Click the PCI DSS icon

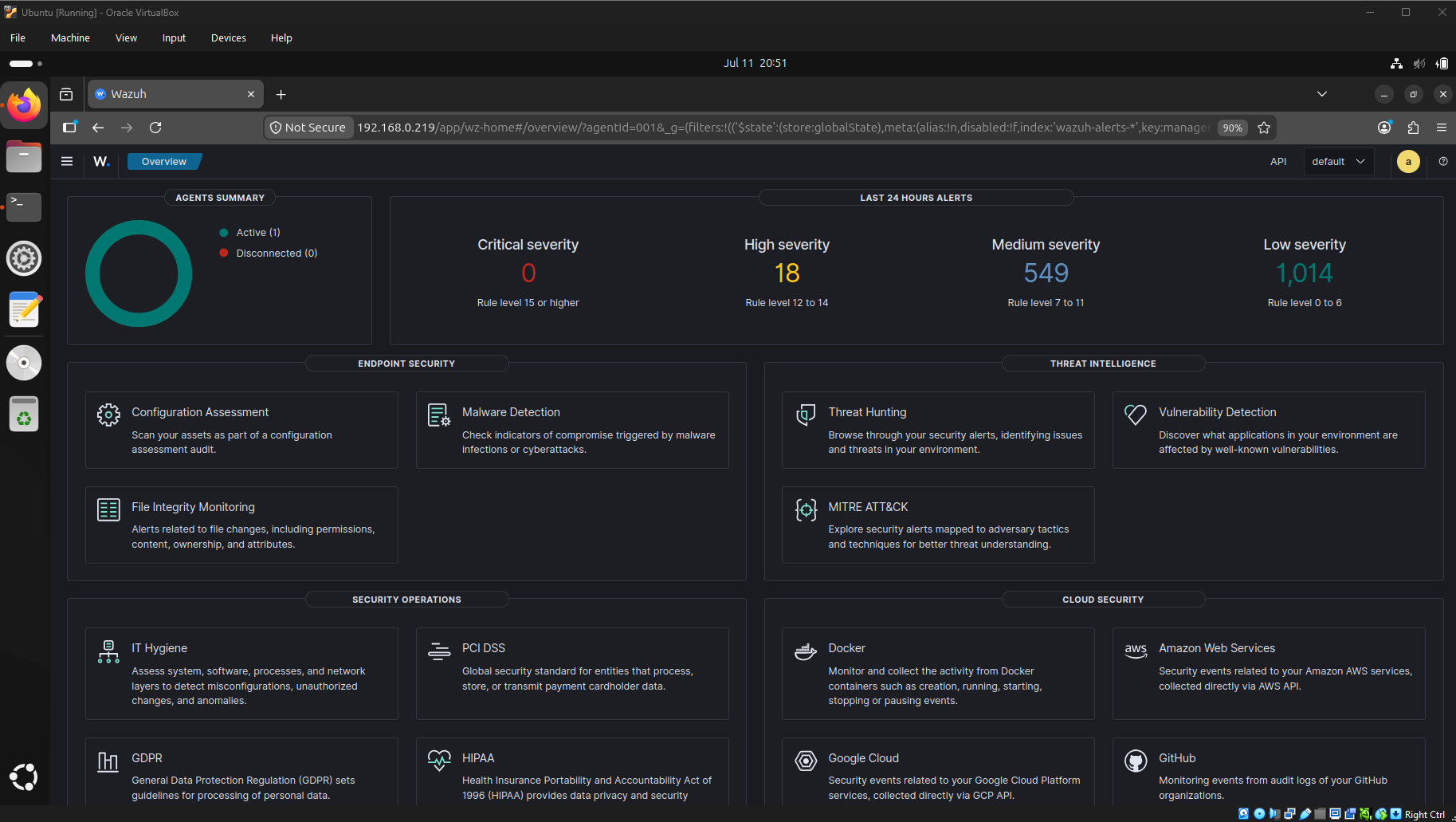click(x=439, y=651)
